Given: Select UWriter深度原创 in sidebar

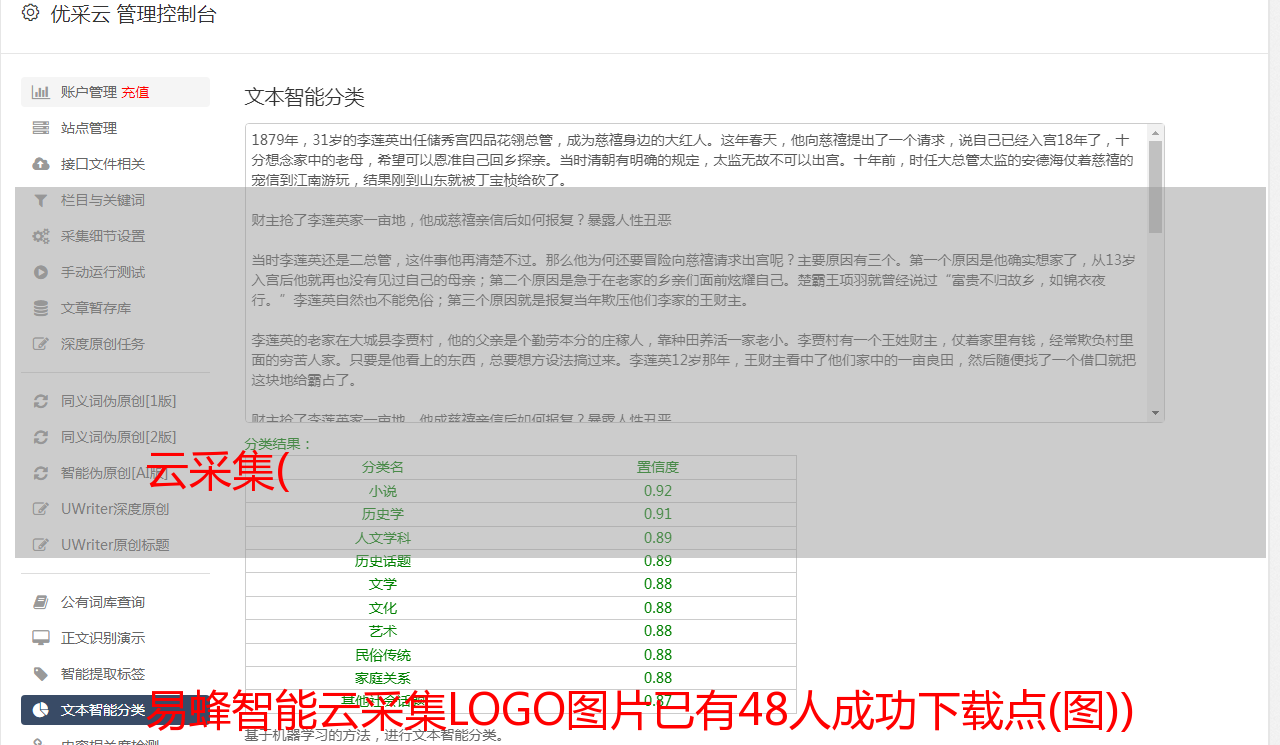Looking at the screenshot, I should pos(115,509).
